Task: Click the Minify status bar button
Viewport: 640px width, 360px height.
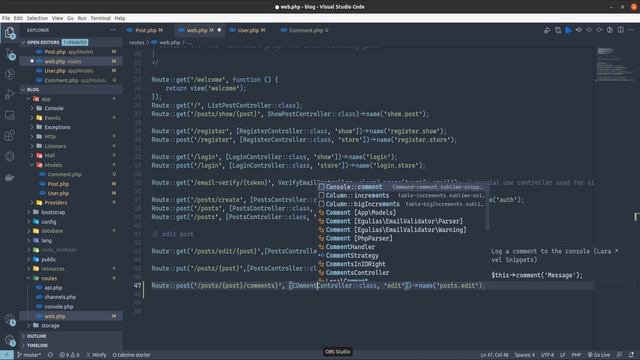Action: (x=96, y=355)
